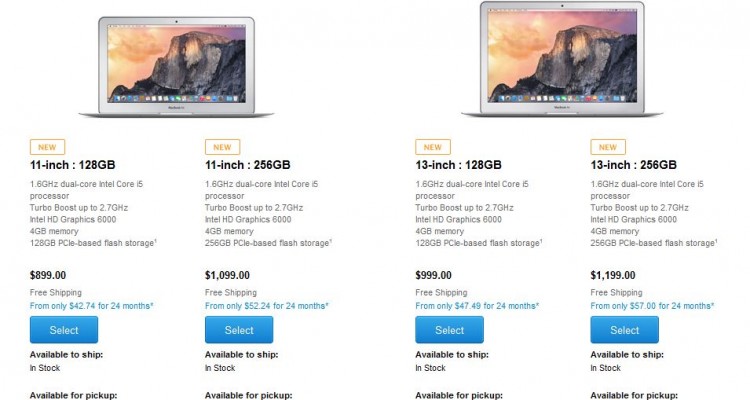Select the 13-inch 128GB model for $999.00

(x=449, y=330)
